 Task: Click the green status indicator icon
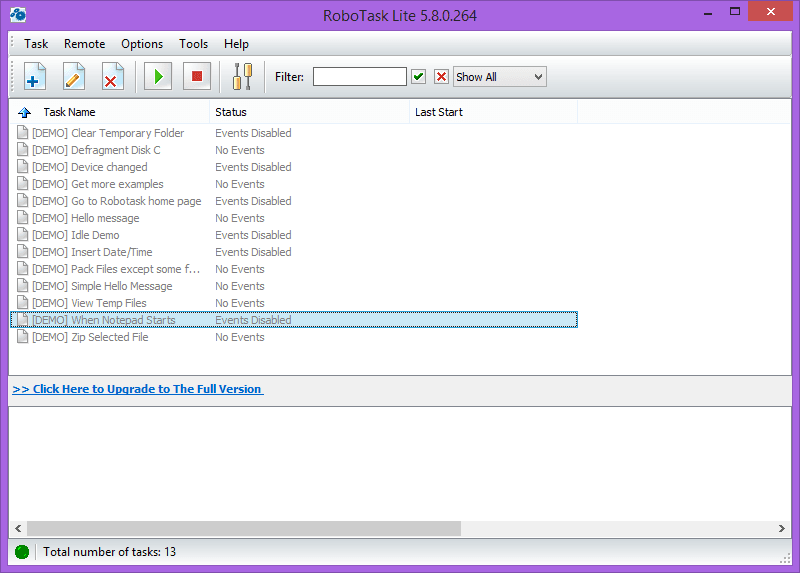(22, 552)
